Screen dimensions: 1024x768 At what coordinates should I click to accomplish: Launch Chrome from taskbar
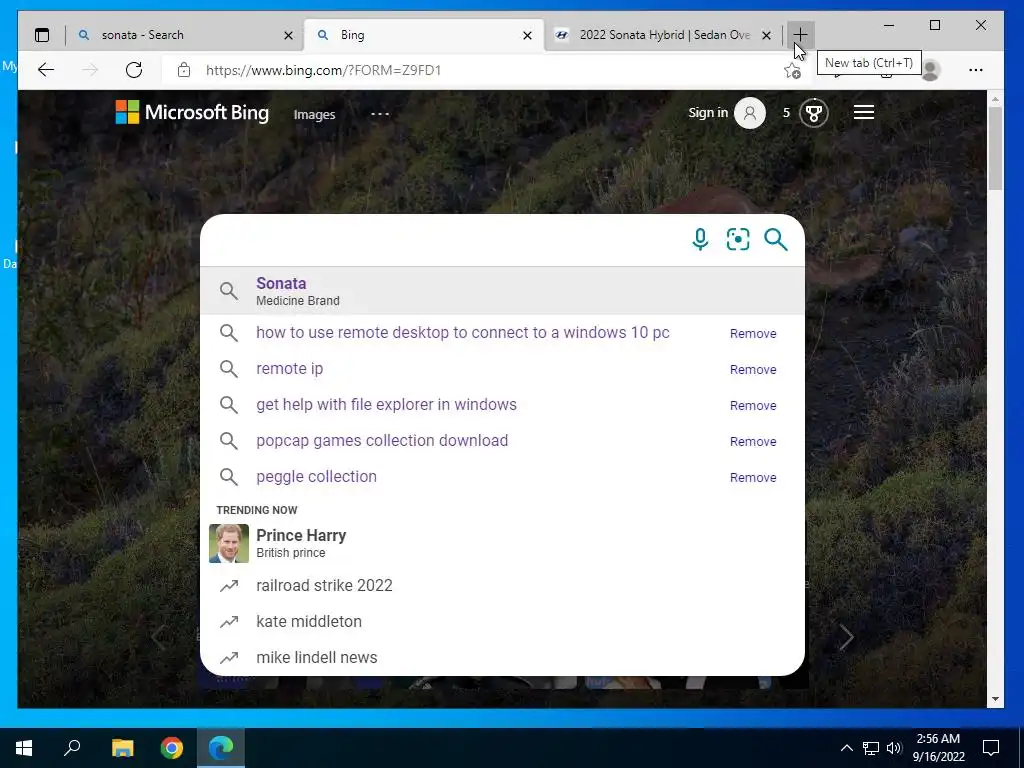coord(172,748)
